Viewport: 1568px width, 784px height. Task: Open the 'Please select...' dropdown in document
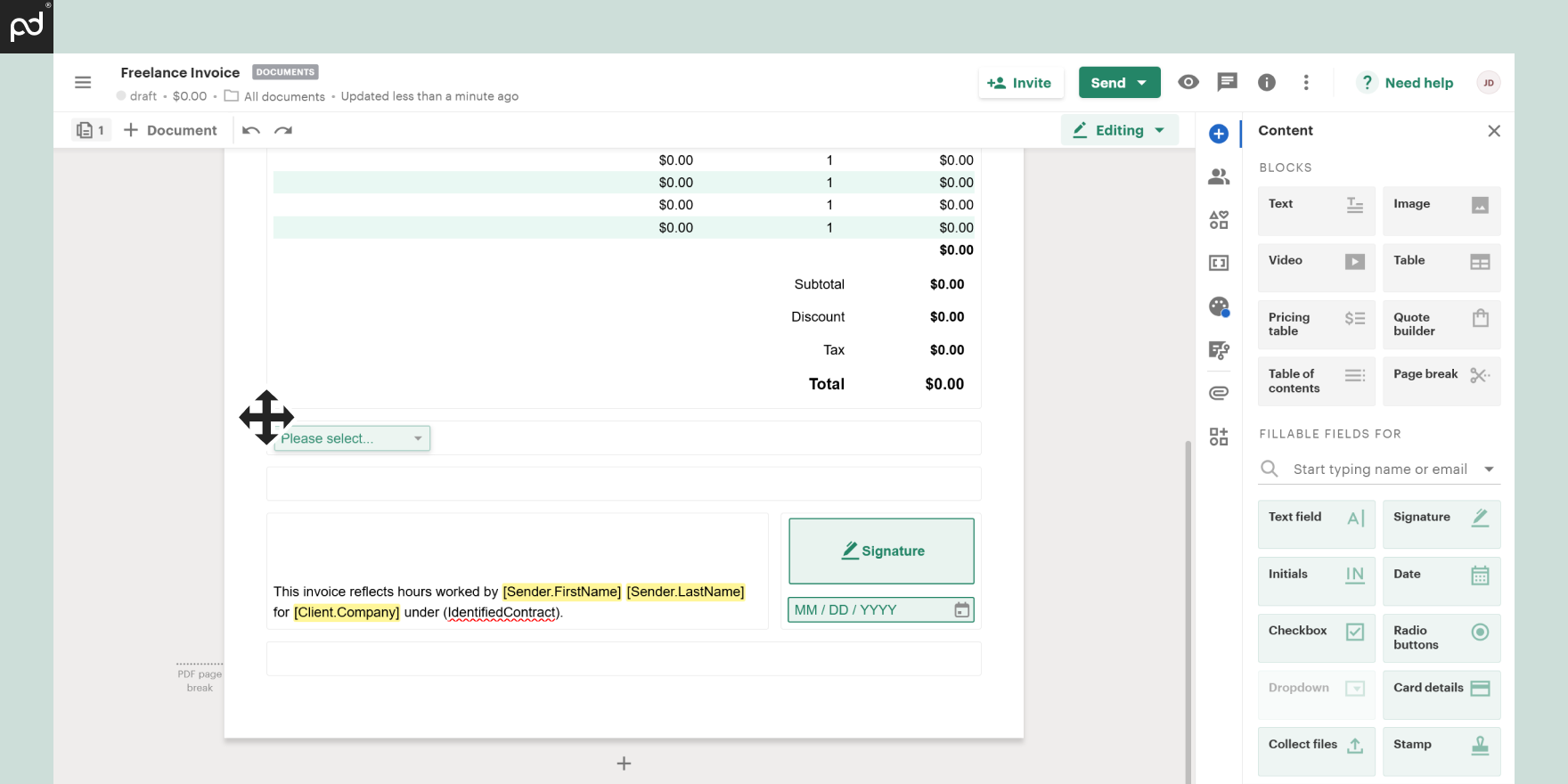[x=352, y=438]
